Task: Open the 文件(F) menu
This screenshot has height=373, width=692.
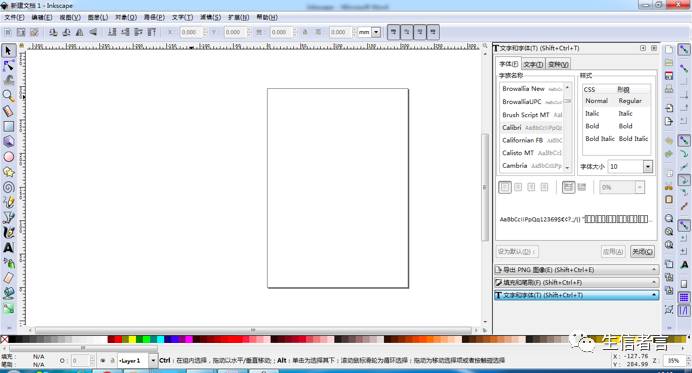Action: [x=15, y=17]
